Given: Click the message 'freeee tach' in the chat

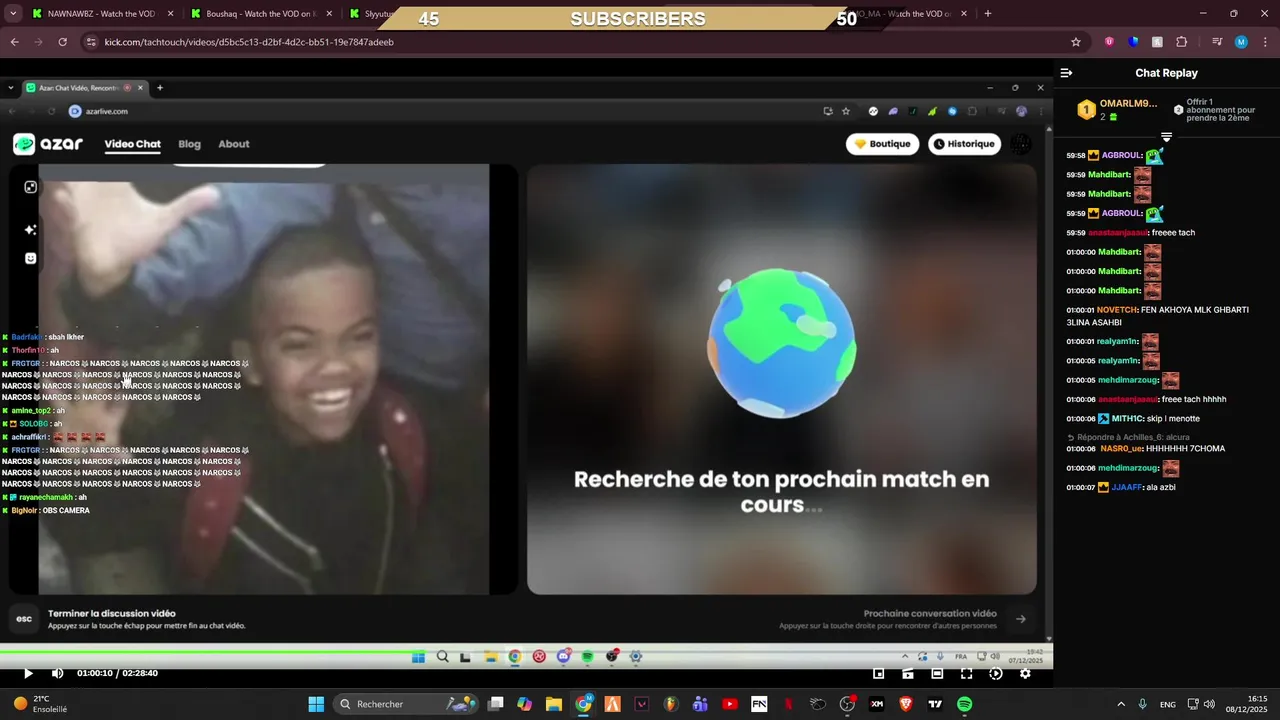Looking at the screenshot, I should point(1173,233).
